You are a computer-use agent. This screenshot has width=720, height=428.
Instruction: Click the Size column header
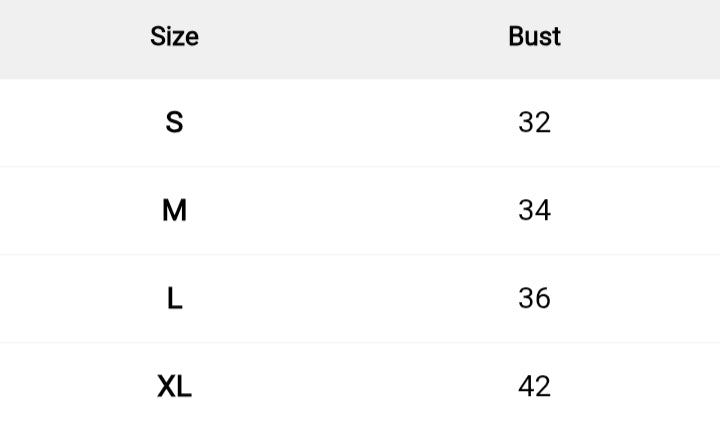(174, 37)
